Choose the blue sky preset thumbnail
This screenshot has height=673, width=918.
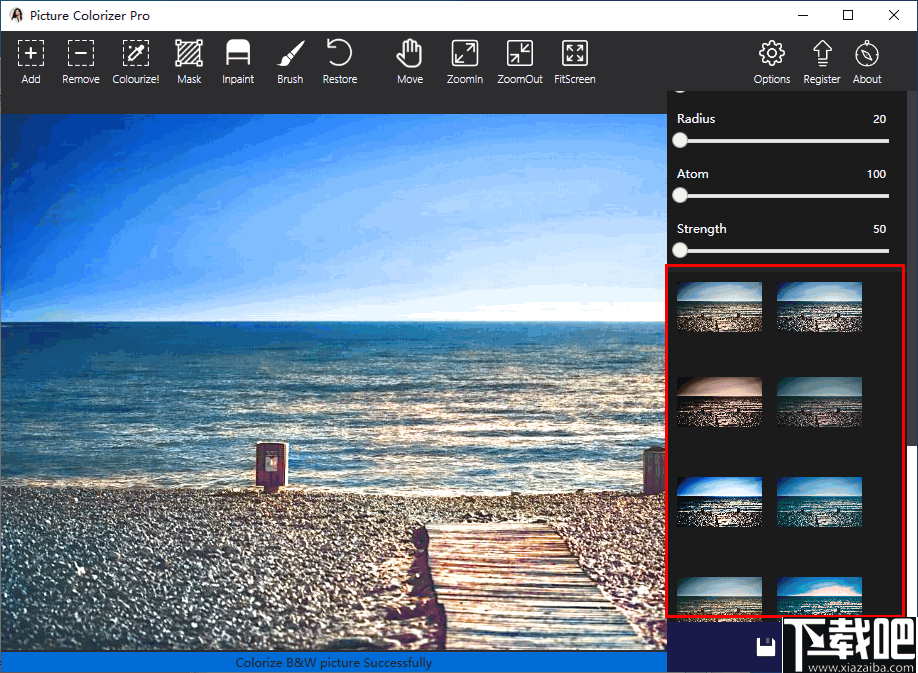(719, 502)
